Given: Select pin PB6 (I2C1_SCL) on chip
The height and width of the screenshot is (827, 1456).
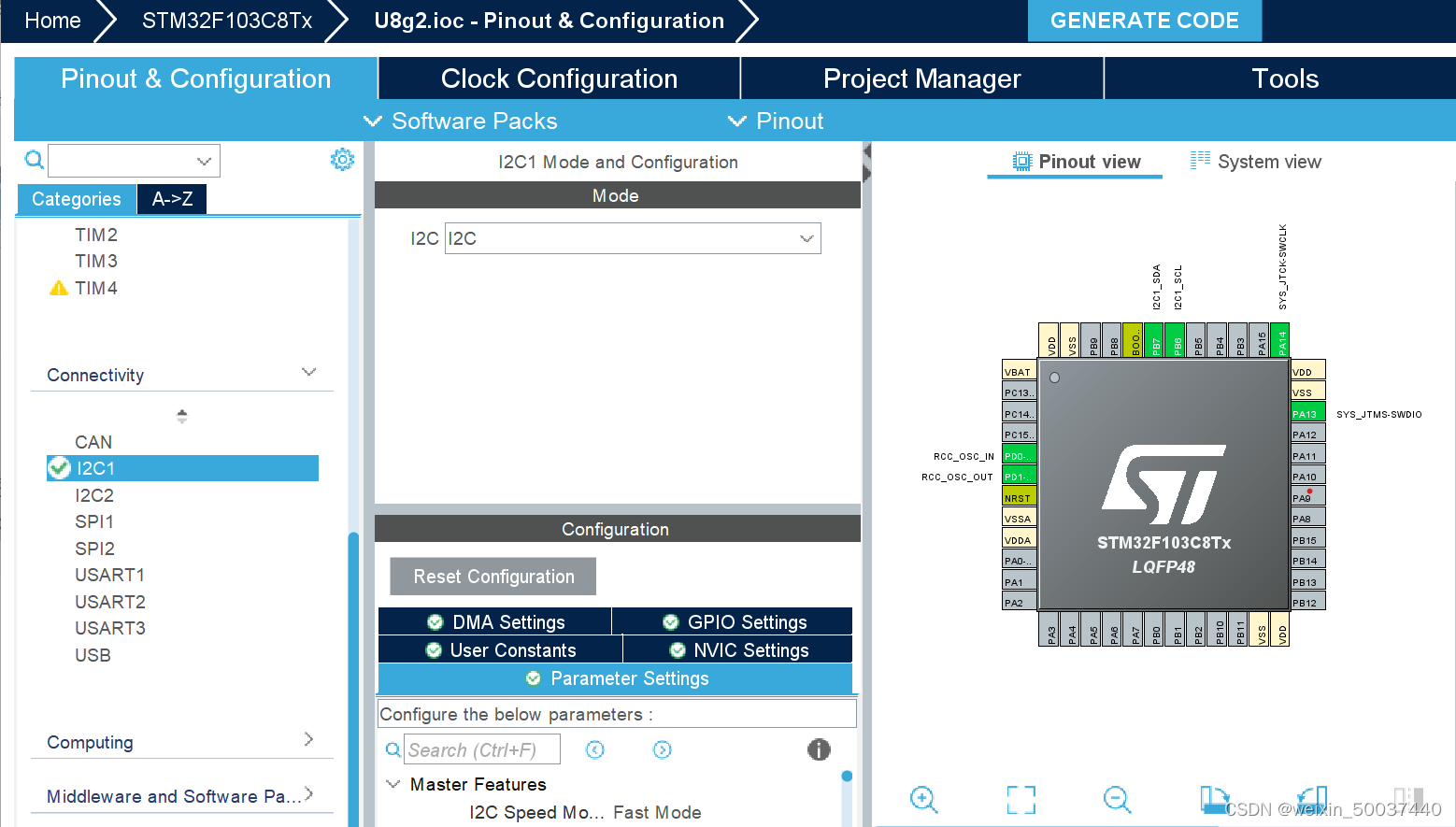Looking at the screenshot, I should point(1176,341).
